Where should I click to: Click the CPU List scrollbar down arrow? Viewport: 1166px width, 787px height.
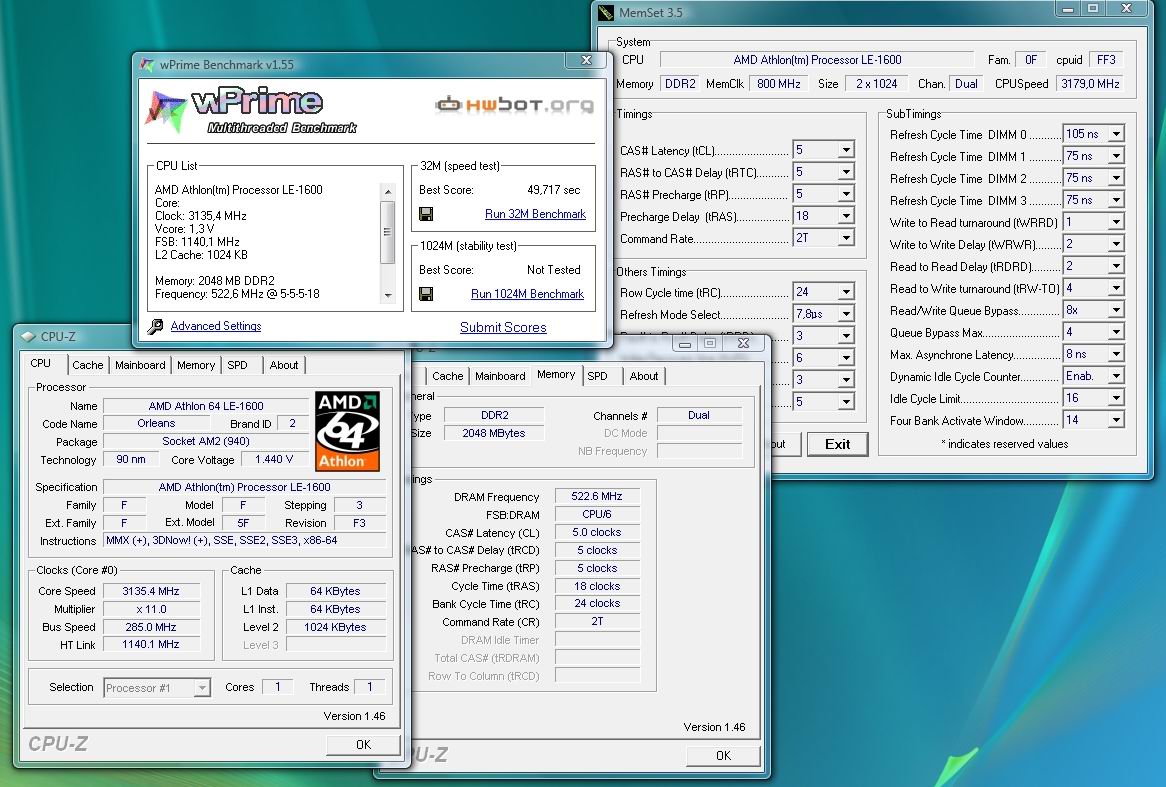(387, 296)
